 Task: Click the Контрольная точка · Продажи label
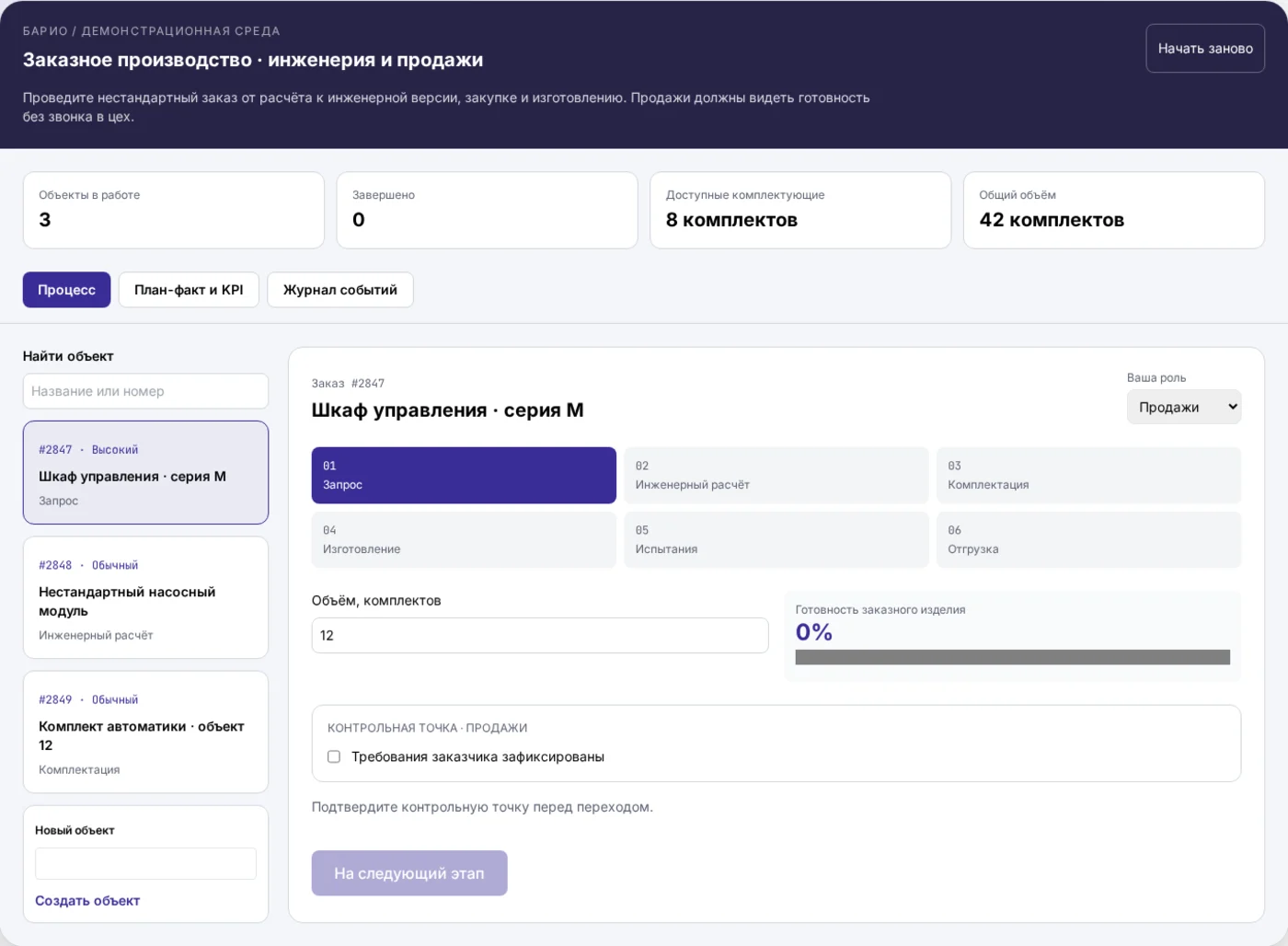(428, 728)
